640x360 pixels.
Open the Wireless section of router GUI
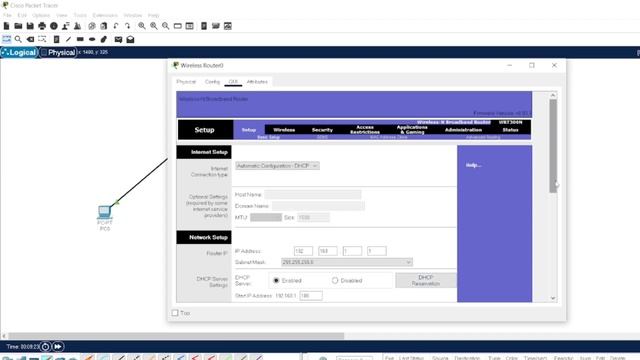[284, 130]
